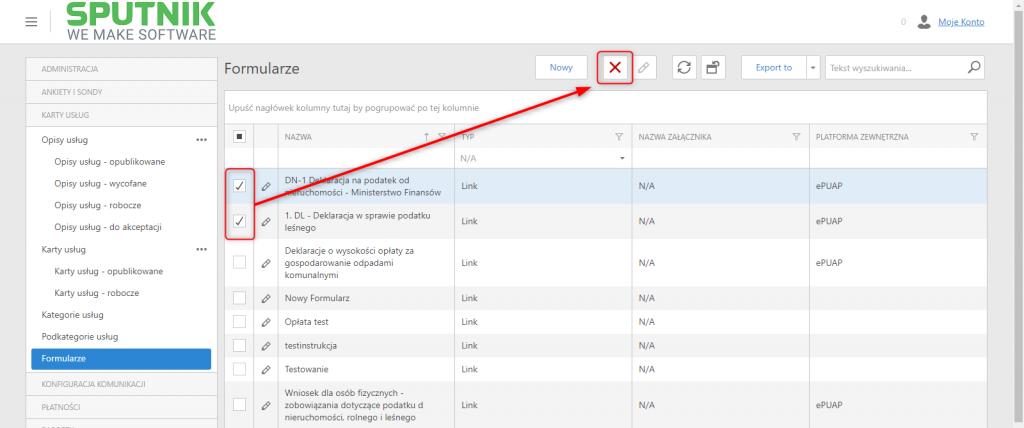
Task: Edit pencil icon for Nowy Formularz row
Action: point(266,298)
